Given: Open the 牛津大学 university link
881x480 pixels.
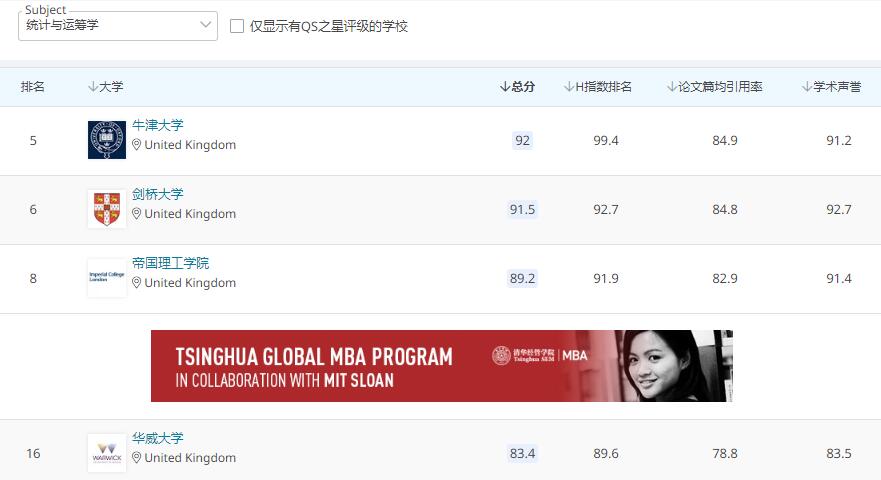Looking at the screenshot, I should point(158,125).
